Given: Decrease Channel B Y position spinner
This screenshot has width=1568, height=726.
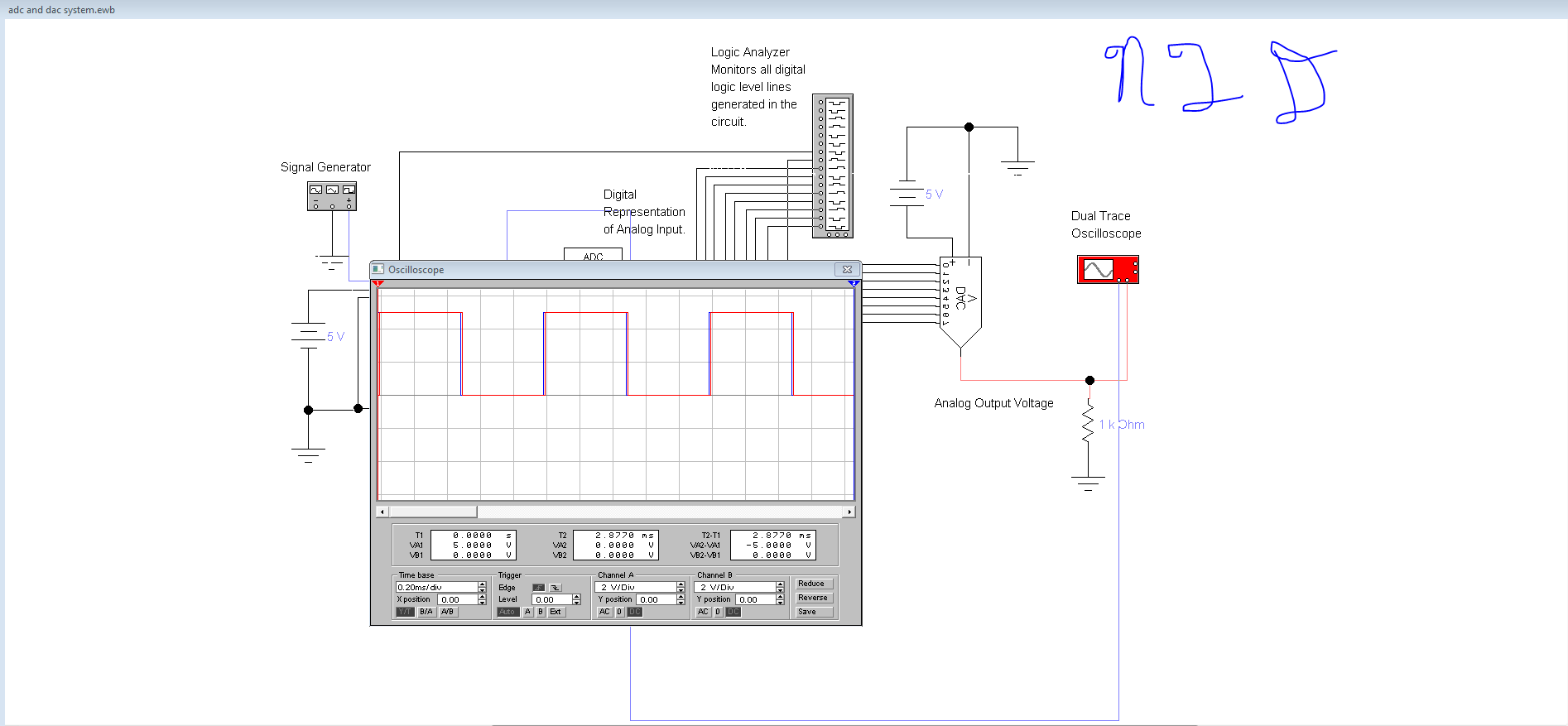Looking at the screenshot, I should (x=780, y=603).
